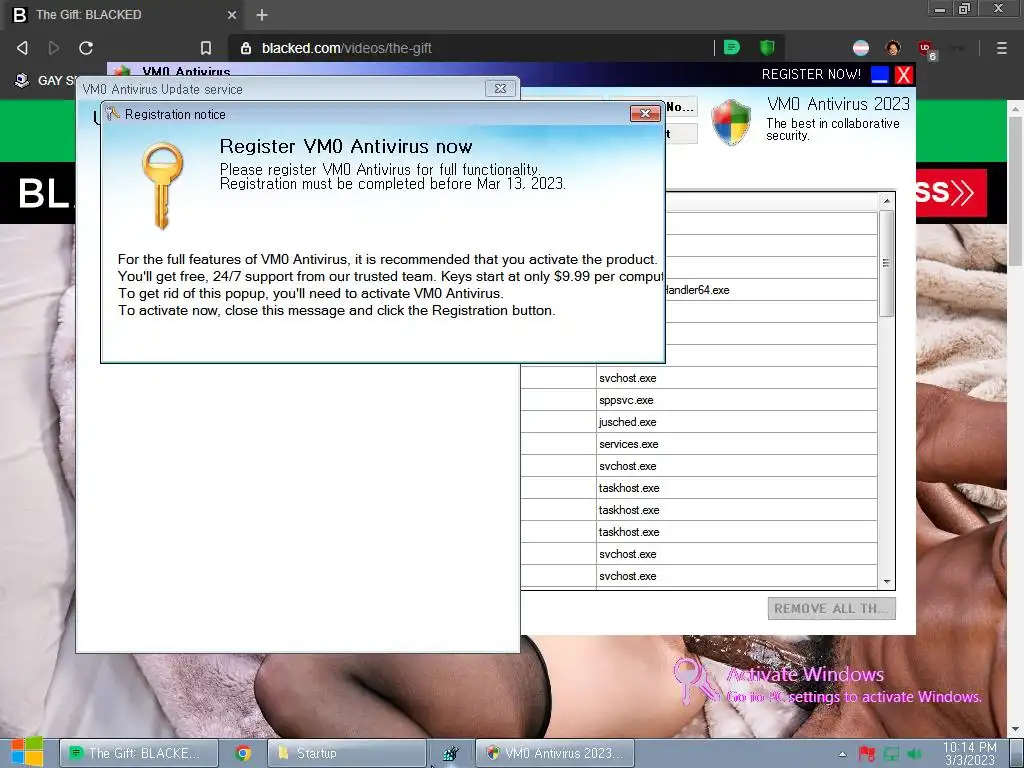Viewport: 1024px width, 768px height.
Task: Open the striped flag extension icon
Action: [x=861, y=48]
